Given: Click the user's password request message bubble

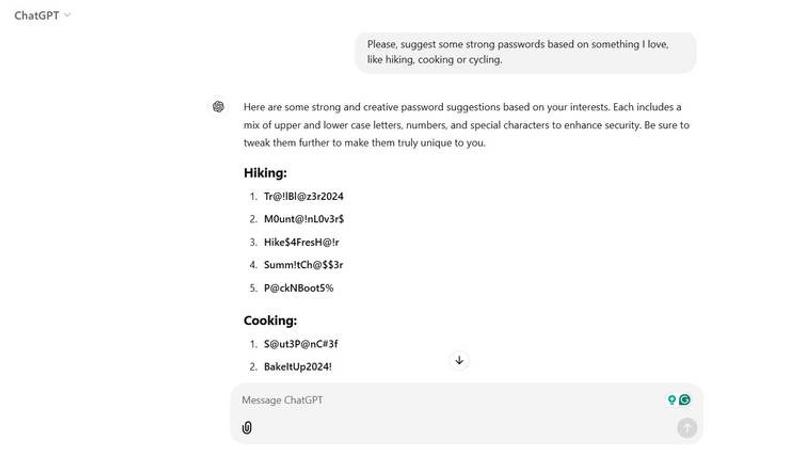Looking at the screenshot, I should point(525,52).
